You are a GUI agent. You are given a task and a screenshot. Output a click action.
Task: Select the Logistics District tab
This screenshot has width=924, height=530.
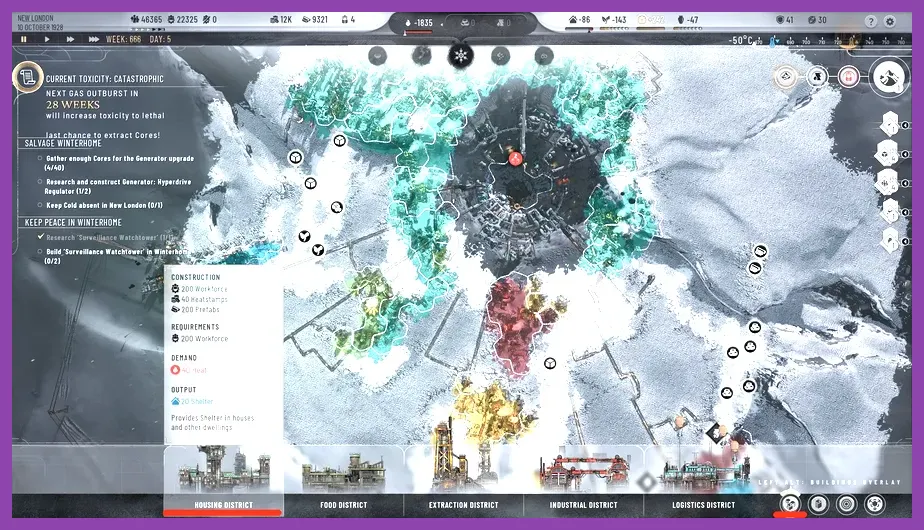point(704,505)
